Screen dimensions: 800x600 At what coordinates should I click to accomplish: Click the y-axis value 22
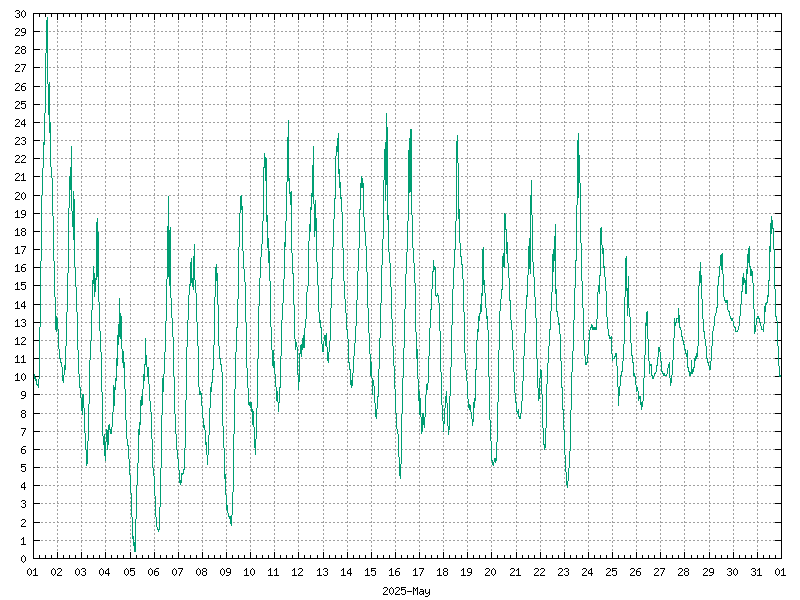click(x=20, y=159)
